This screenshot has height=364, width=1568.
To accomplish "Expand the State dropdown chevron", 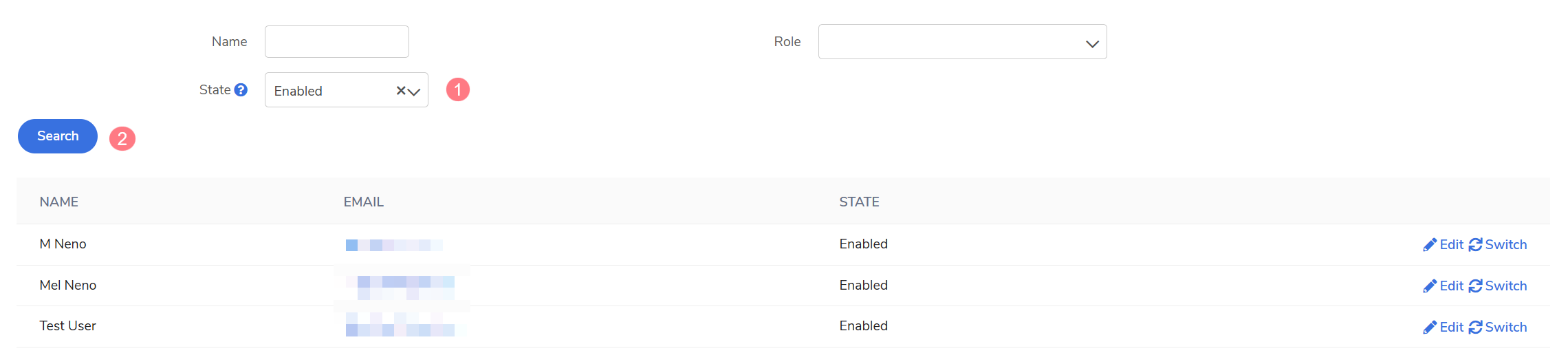I will click(414, 91).
